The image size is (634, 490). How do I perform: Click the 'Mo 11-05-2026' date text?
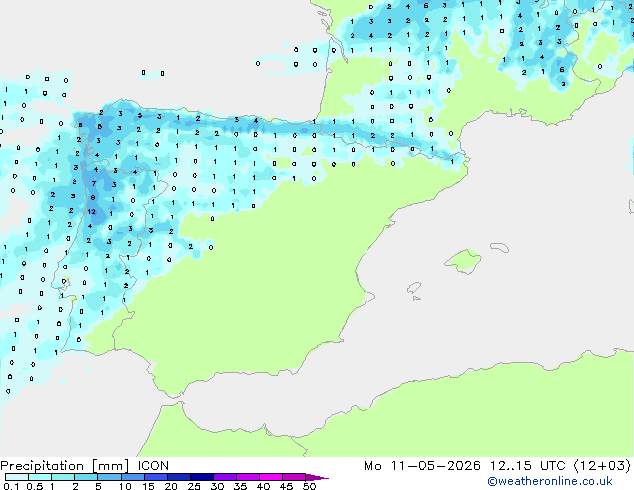coord(422,466)
